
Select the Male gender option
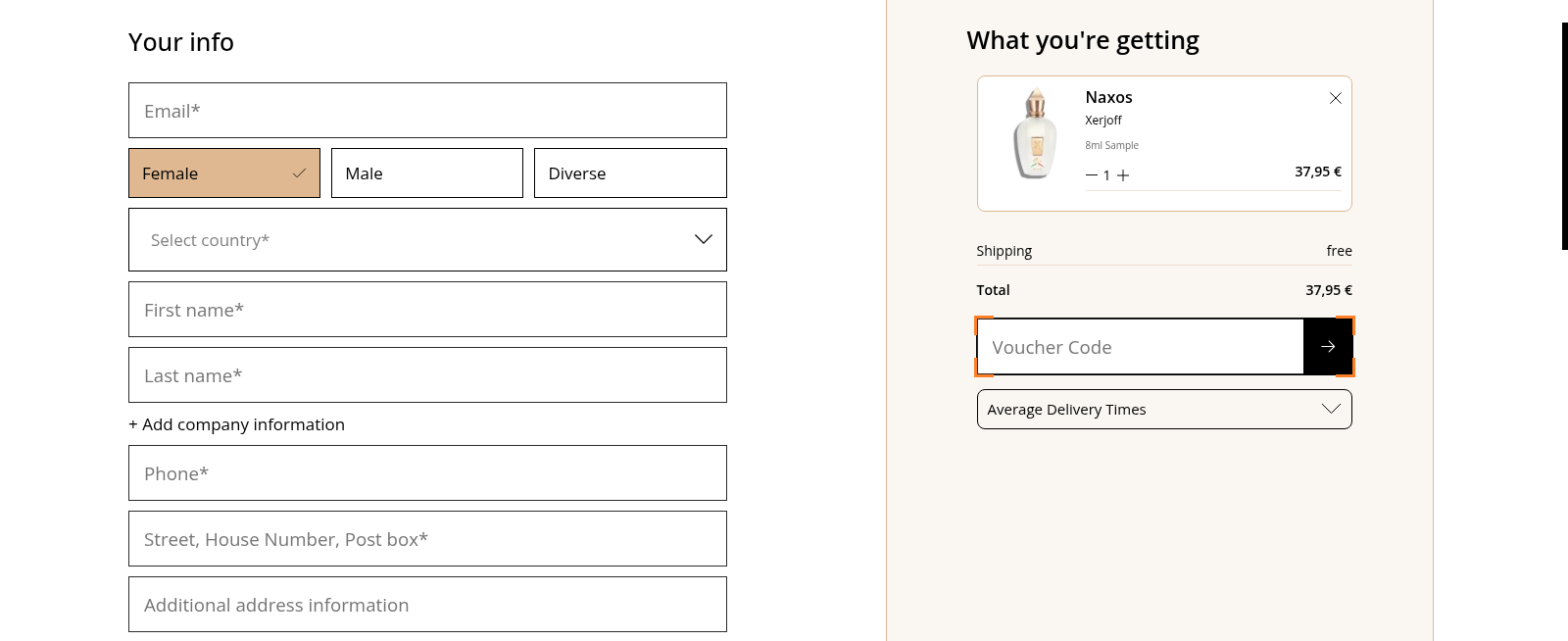[x=426, y=173]
